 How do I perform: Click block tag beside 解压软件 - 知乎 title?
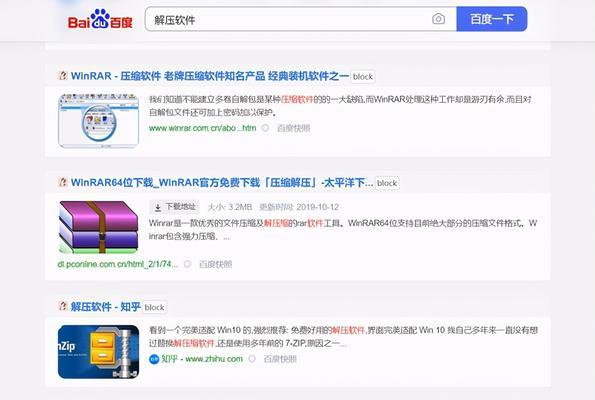click(x=154, y=307)
